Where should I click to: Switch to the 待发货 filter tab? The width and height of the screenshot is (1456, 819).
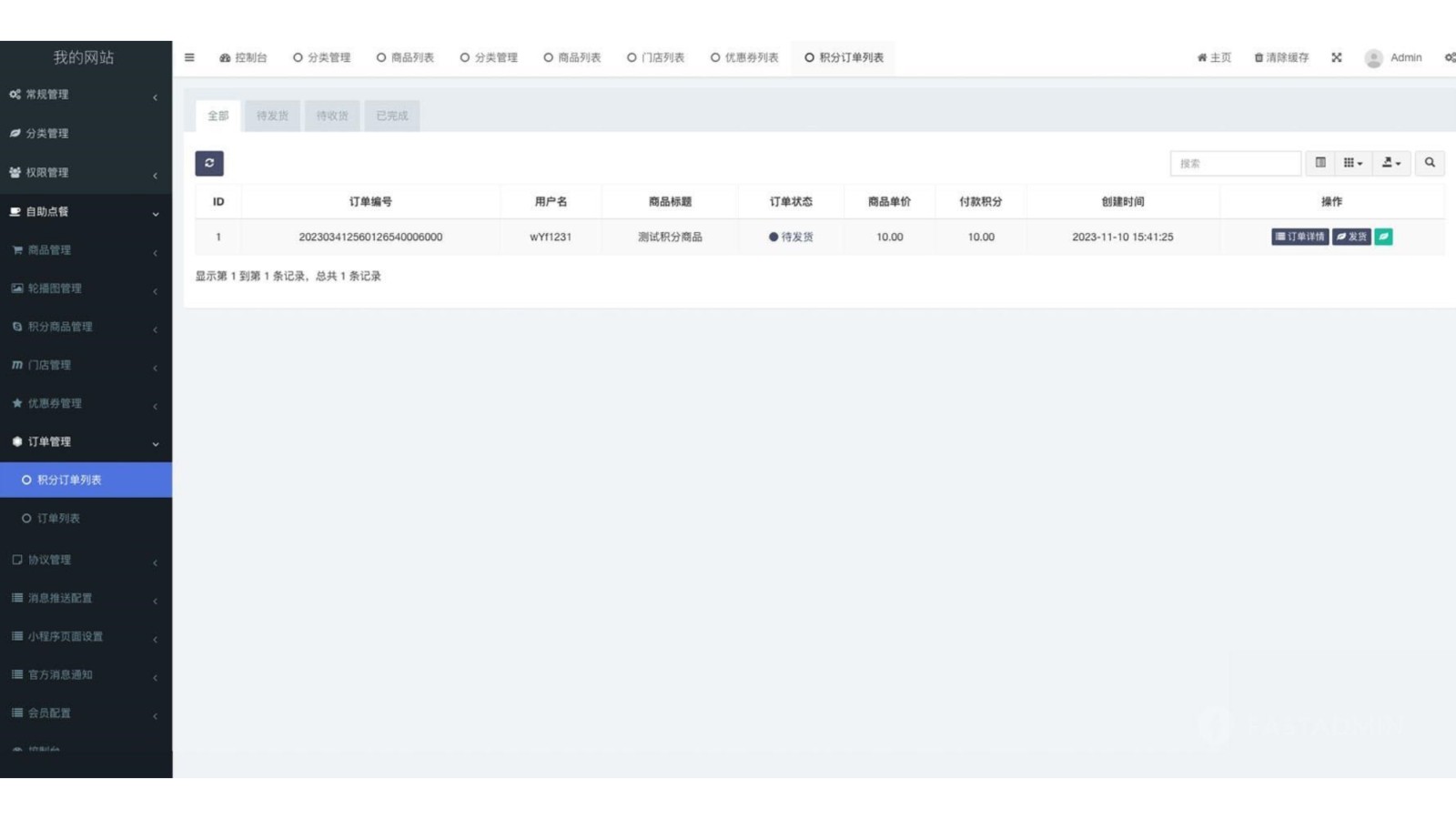click(272, 116)
